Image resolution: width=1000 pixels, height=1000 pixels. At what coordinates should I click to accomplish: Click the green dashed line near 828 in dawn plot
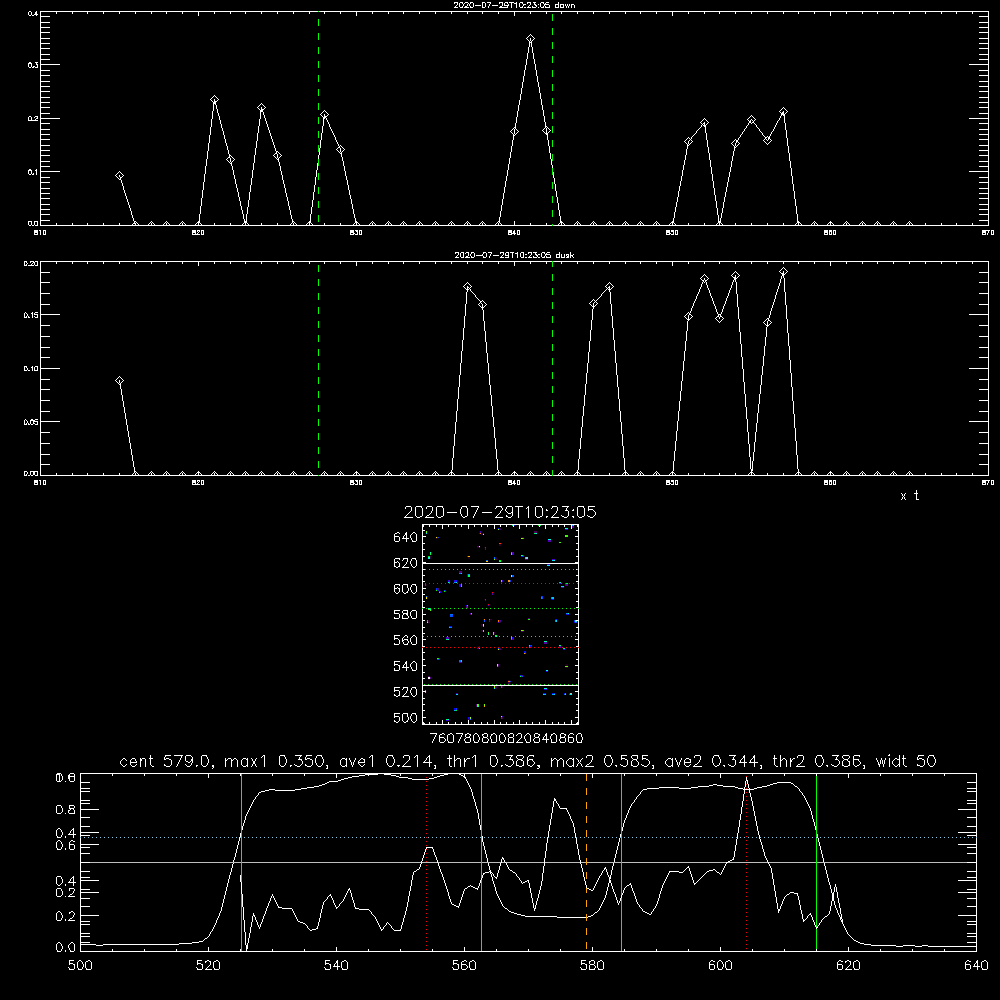(318, 118)
